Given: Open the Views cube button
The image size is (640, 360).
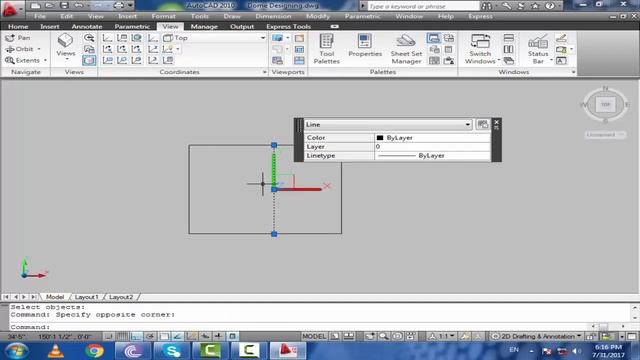Looking at the screenshot, I should coord(65,45).
